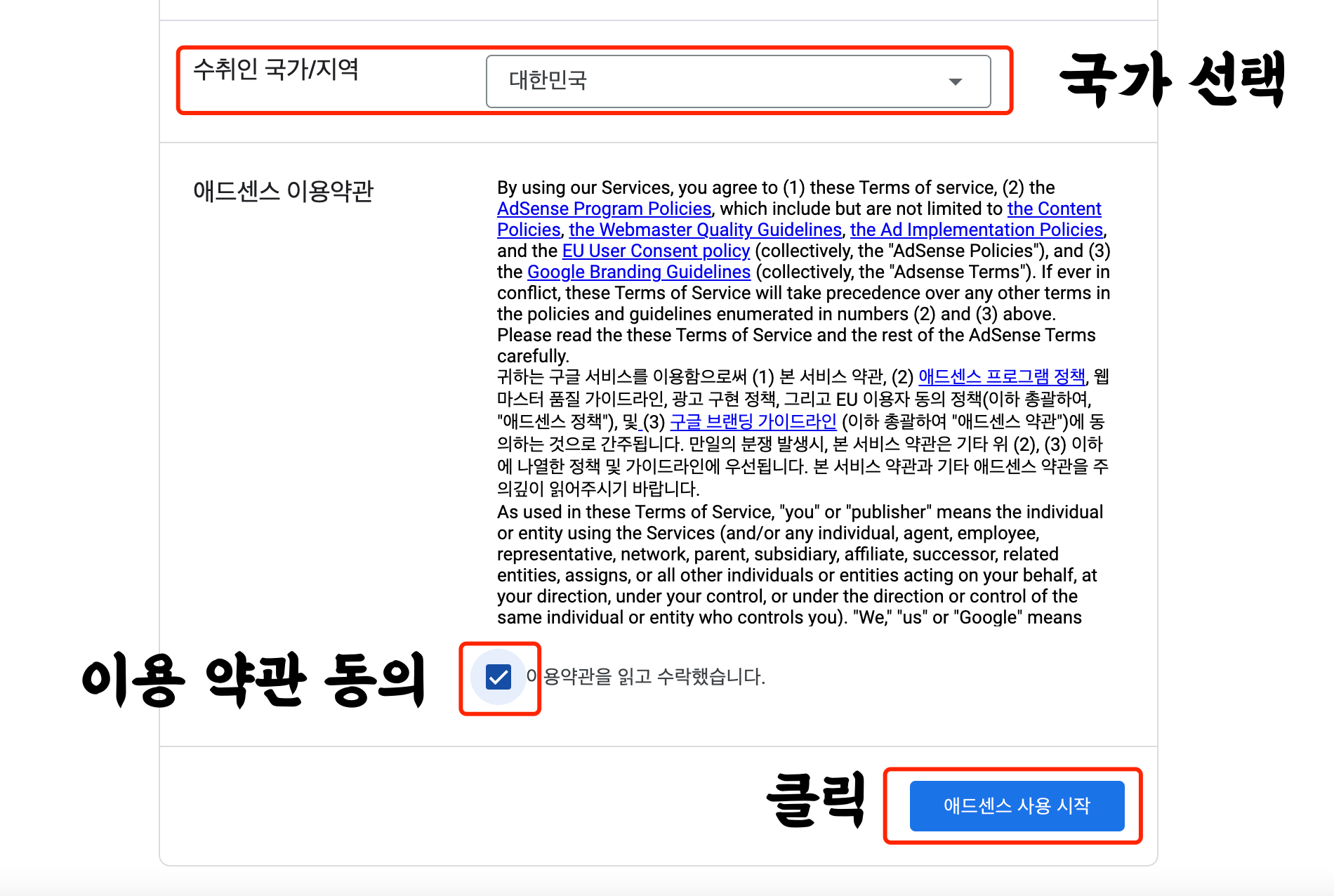
Task: Open the EU User Consent policy link
Action: click(x=656, y=251)
